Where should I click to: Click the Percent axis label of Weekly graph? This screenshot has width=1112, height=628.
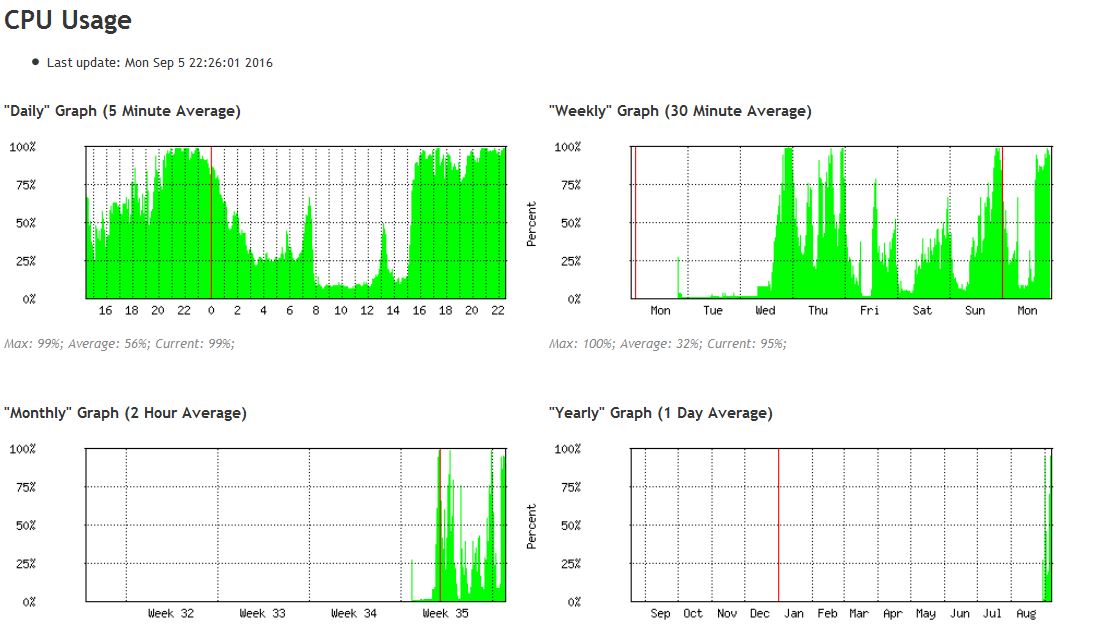531,224
